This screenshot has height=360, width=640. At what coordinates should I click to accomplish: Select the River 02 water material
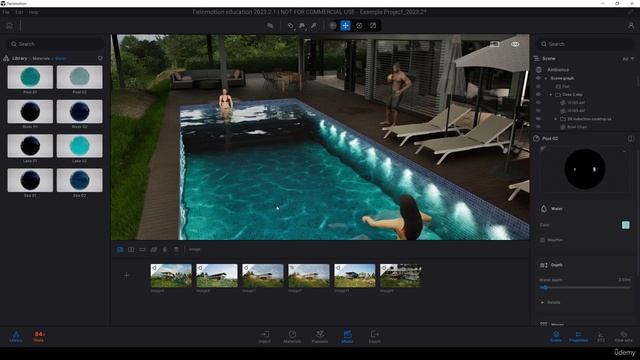(x=80, y=111)
